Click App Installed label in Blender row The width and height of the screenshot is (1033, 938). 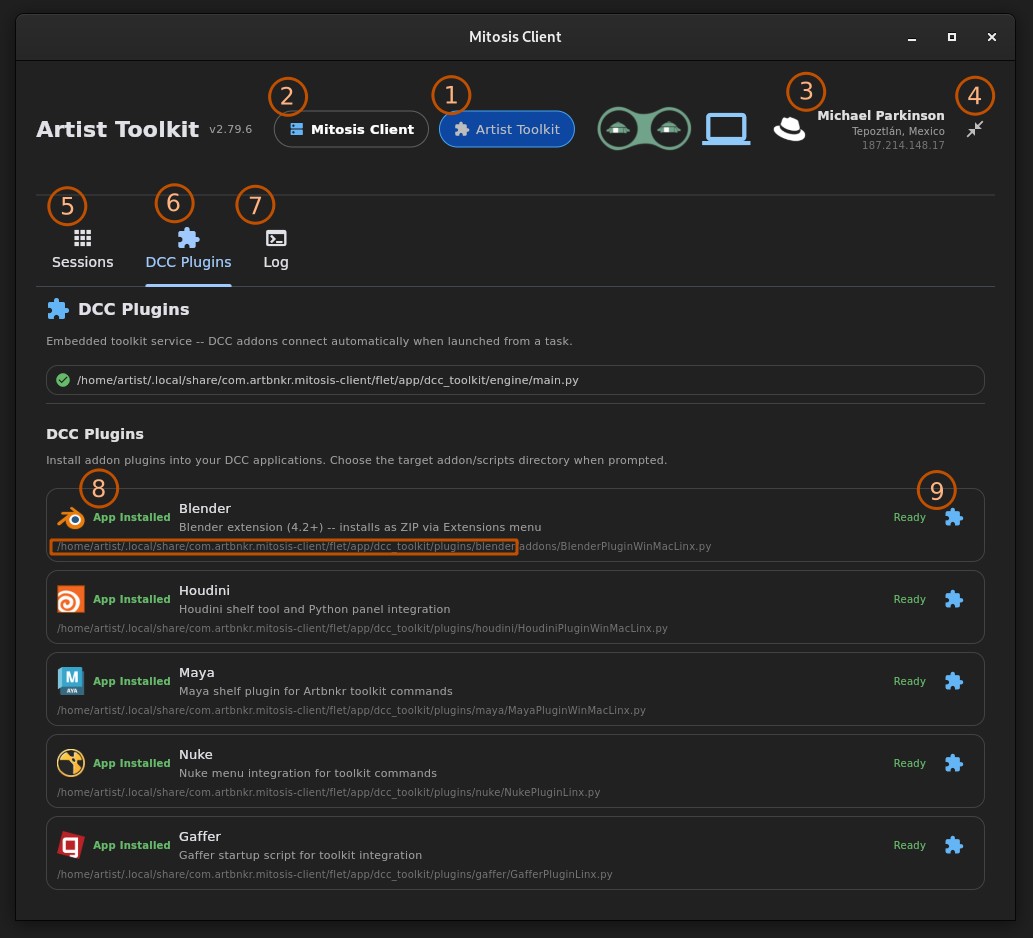click(132, 518)
